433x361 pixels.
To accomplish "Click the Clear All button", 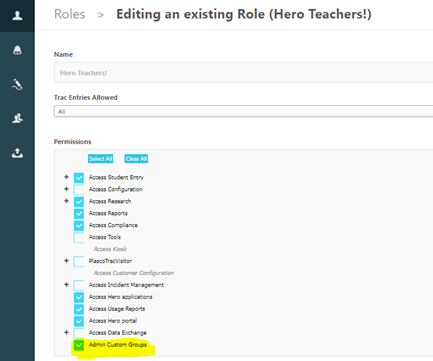I will click(x=136, y=159).
